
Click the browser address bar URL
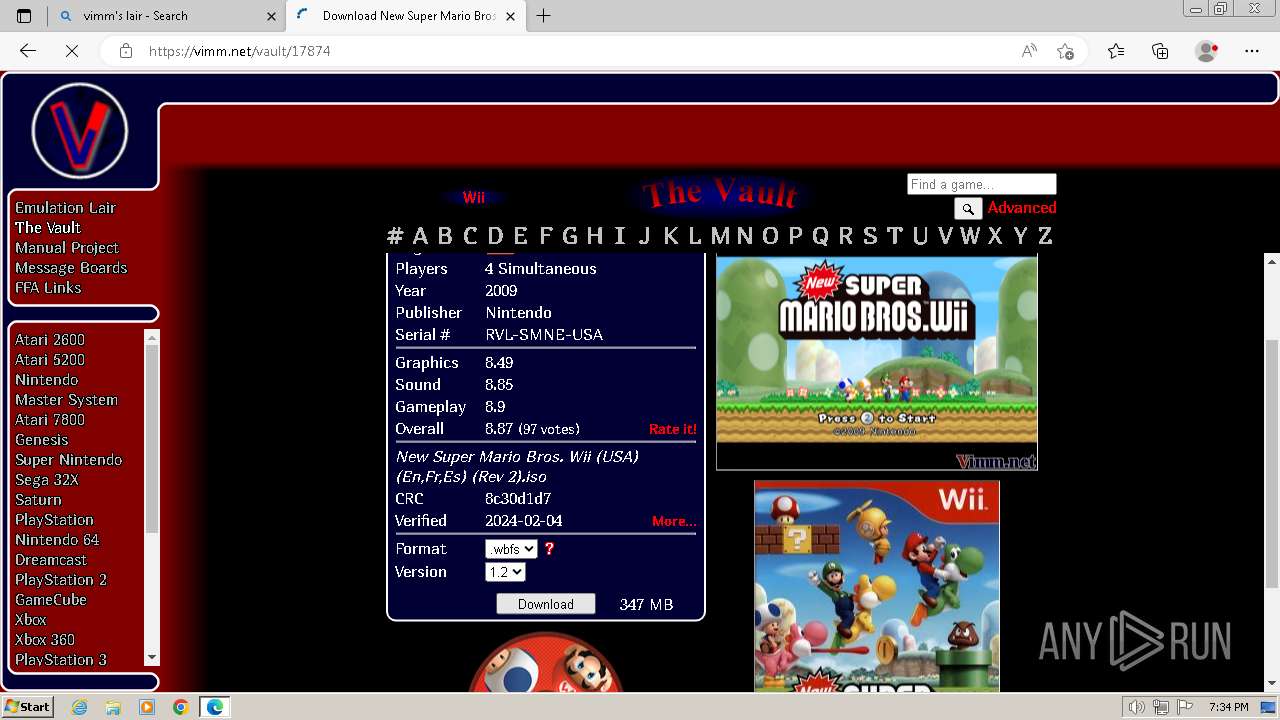click(240, 51)
